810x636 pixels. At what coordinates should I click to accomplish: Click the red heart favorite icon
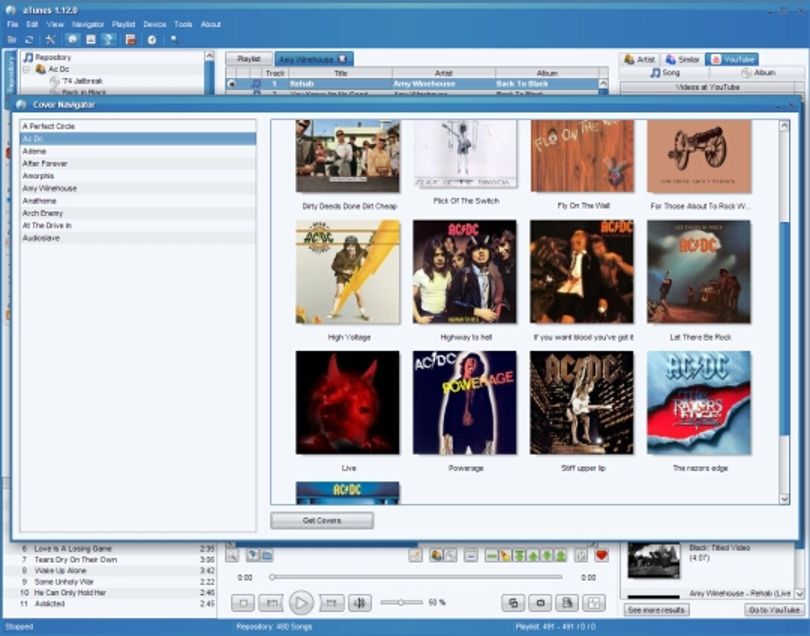tap(601, 556)
